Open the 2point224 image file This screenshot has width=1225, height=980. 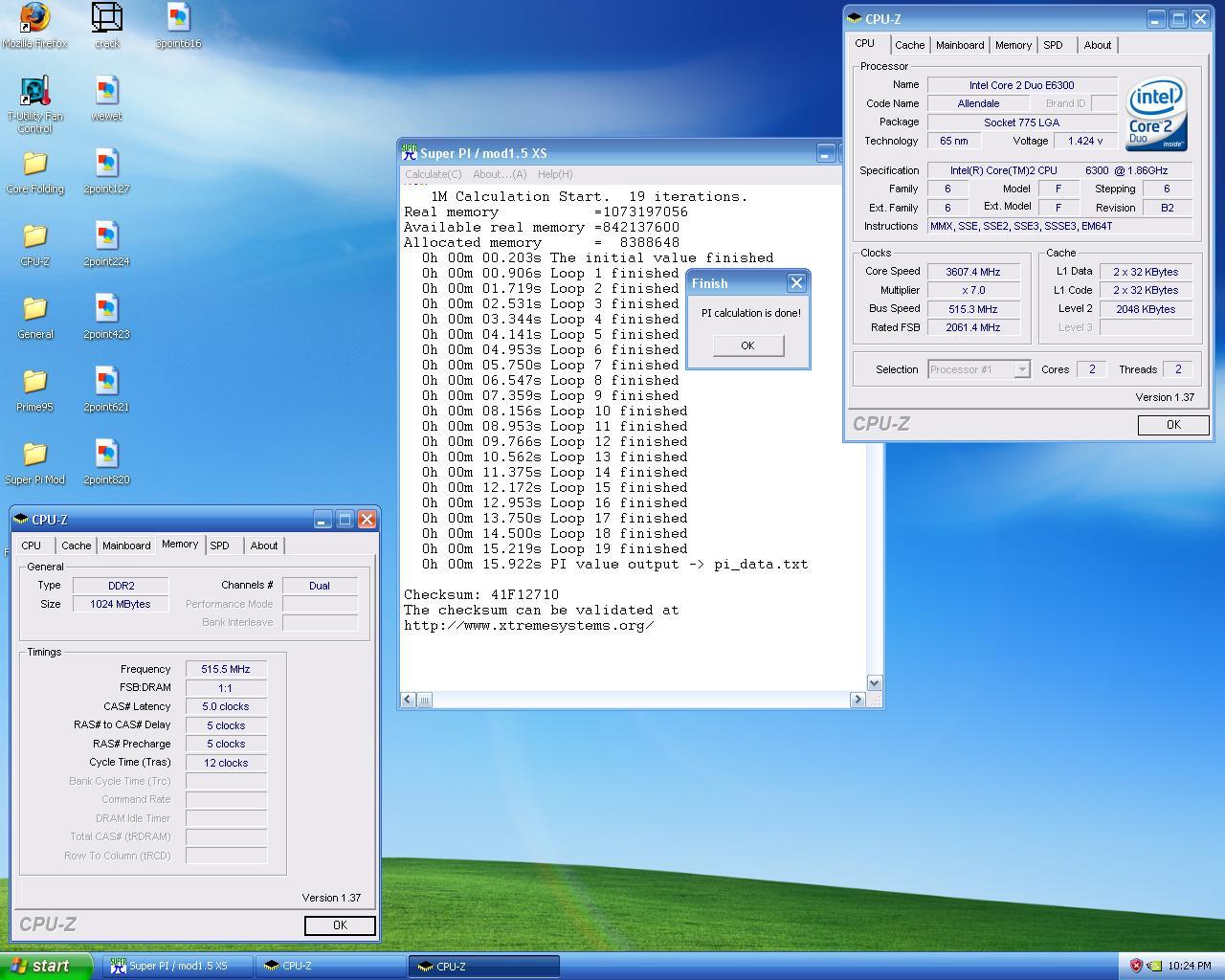107,245
